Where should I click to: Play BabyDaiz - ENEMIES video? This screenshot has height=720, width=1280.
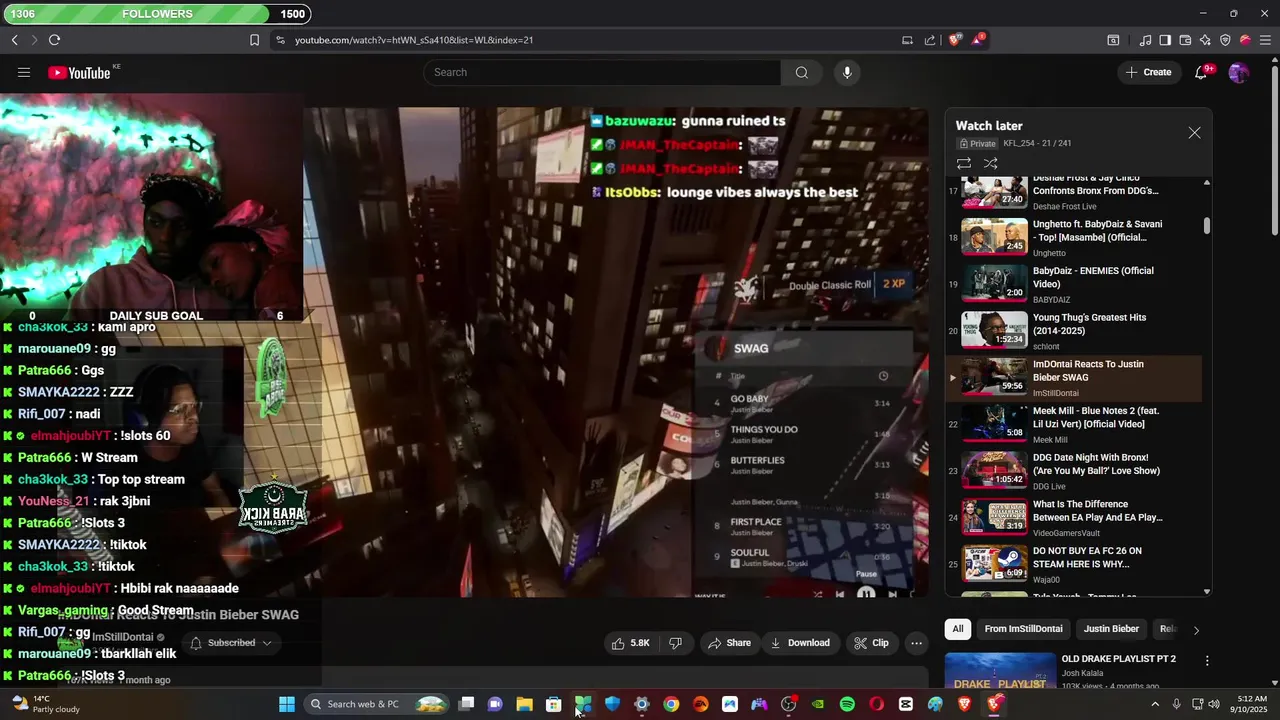pyautogui.click(x=1075, y=284)
